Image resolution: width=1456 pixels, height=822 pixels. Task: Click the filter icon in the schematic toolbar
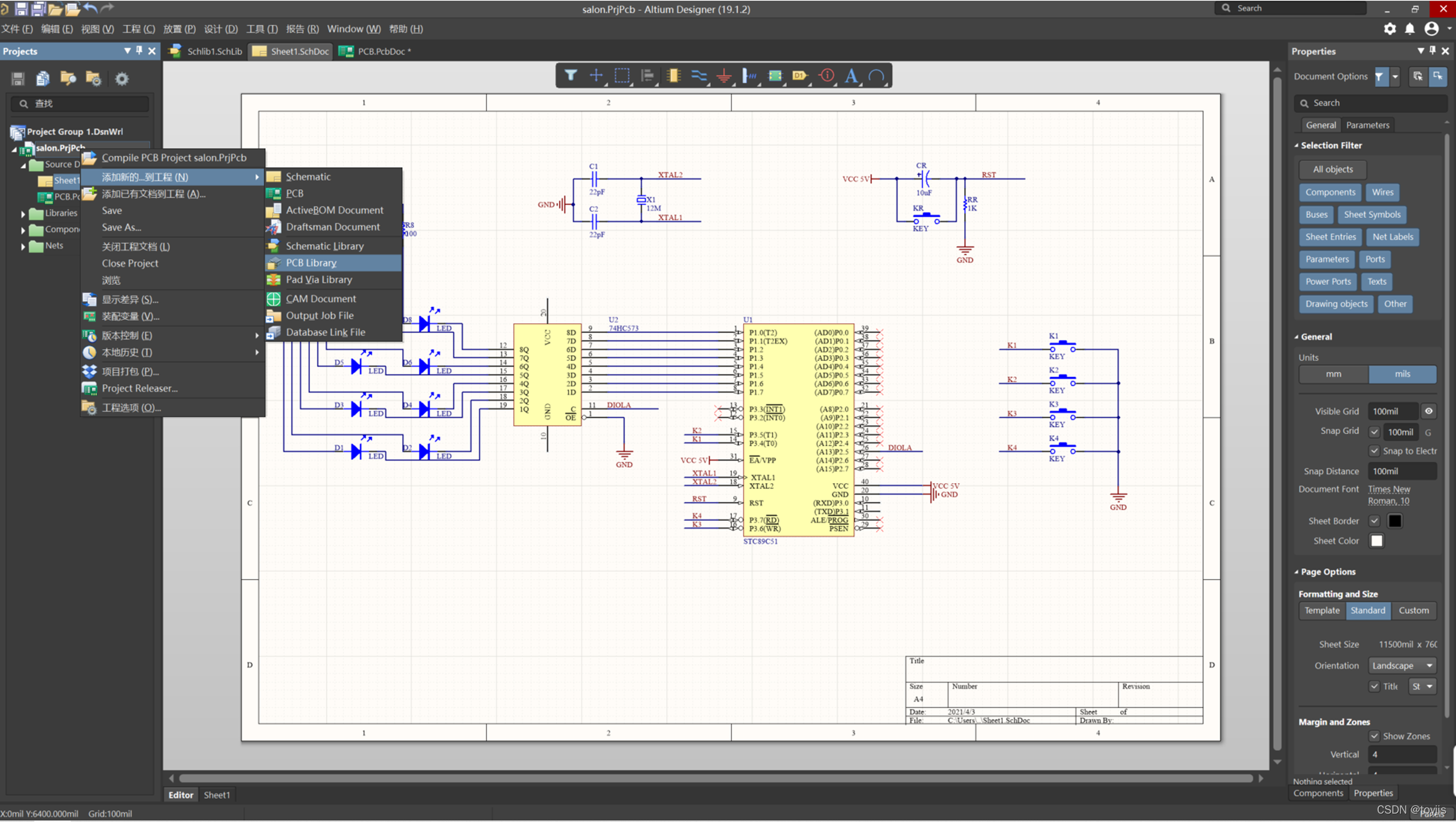point(570,75)
